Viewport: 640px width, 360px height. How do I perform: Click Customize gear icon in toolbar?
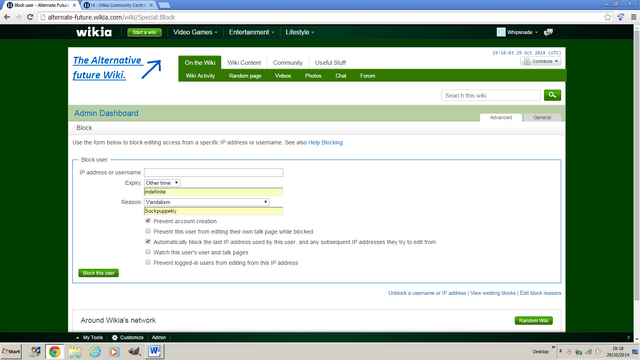click(x=115, y=338)
